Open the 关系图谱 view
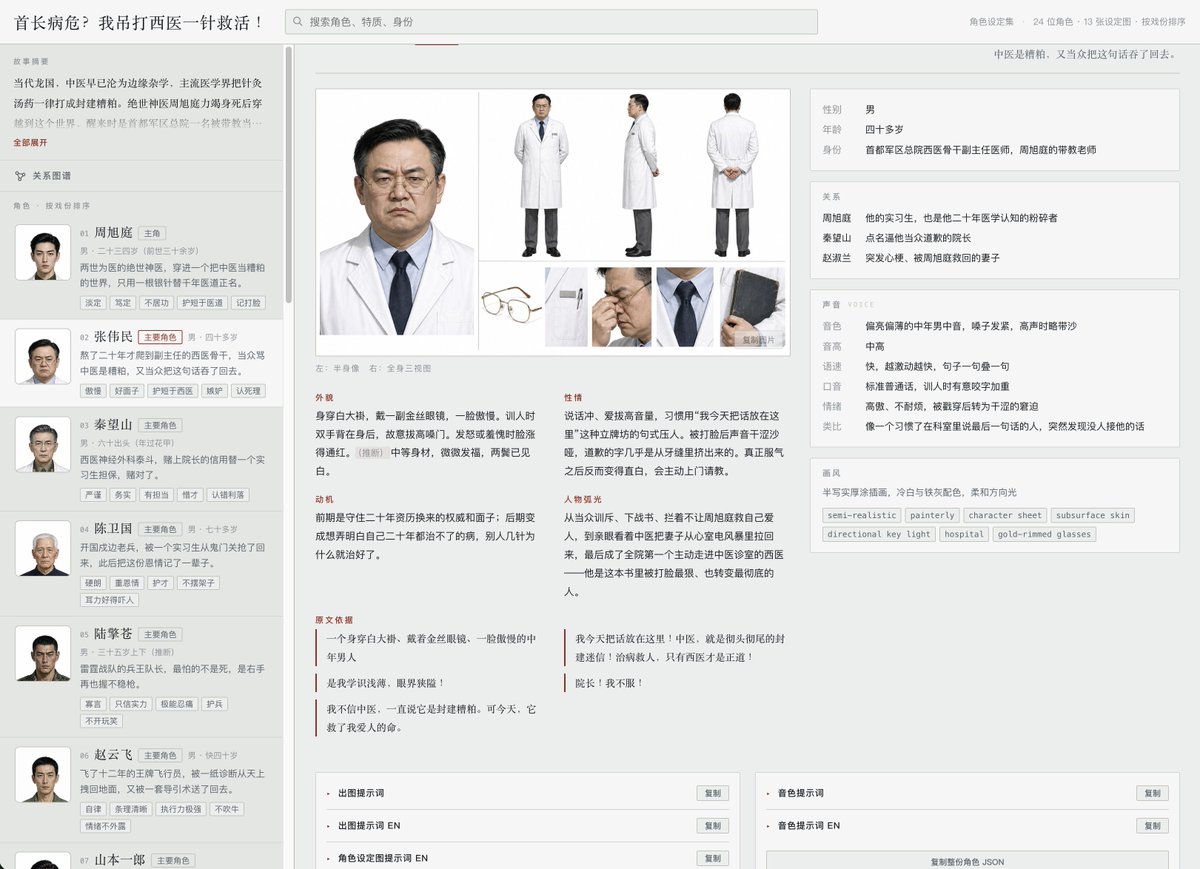The image size is (1200, 869). [x=141, y=175]
